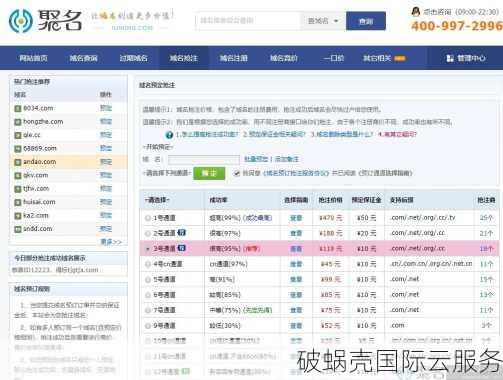
Task: Click the red fourth FAQ link
Action: [x=397, y=134]
